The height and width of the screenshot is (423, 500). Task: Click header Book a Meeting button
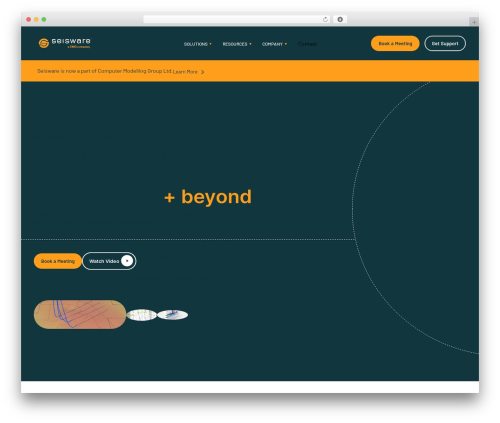395,44
